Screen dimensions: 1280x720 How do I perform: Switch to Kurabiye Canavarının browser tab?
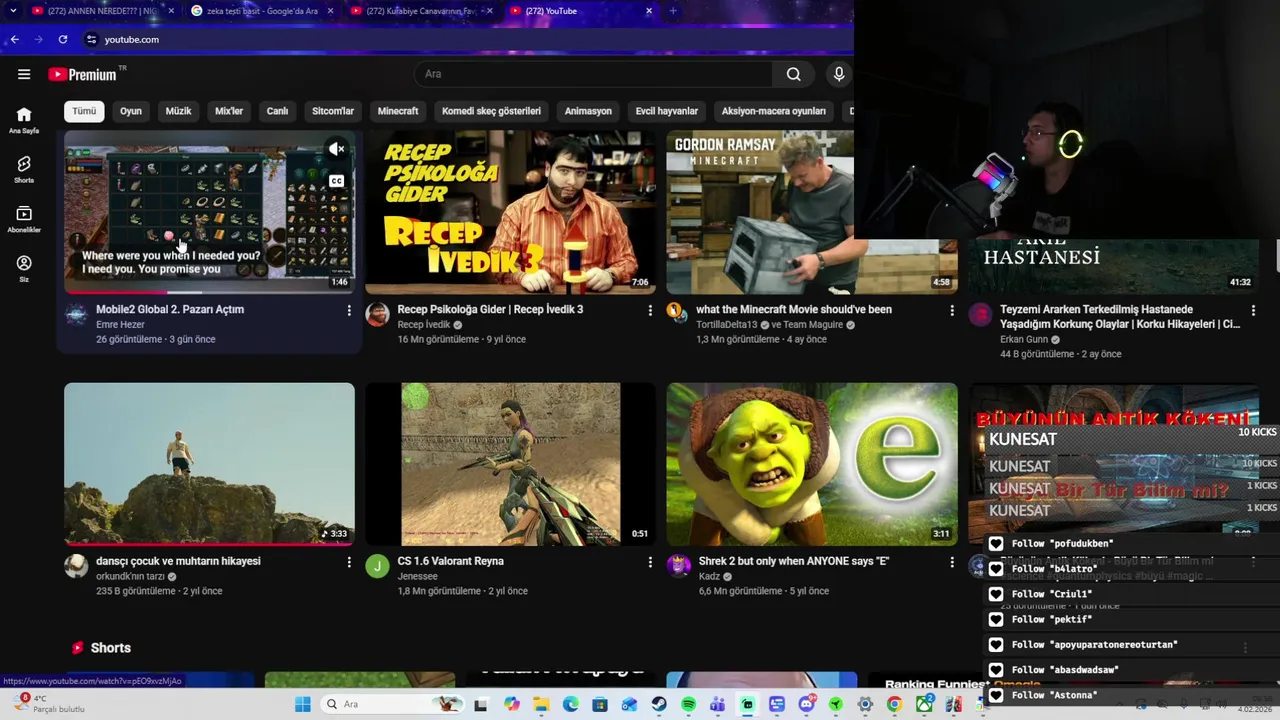click(x=421, y=11)
